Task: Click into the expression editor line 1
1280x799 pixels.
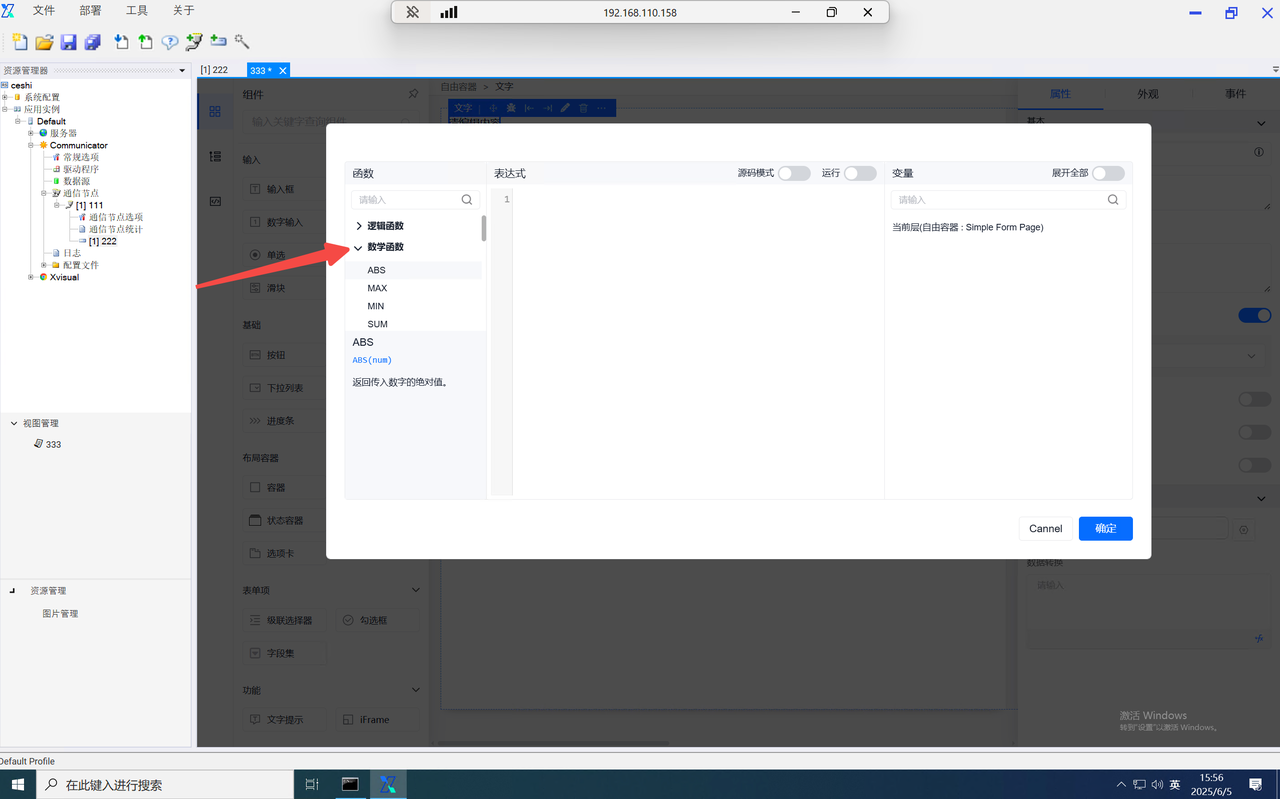Action: 698,200
